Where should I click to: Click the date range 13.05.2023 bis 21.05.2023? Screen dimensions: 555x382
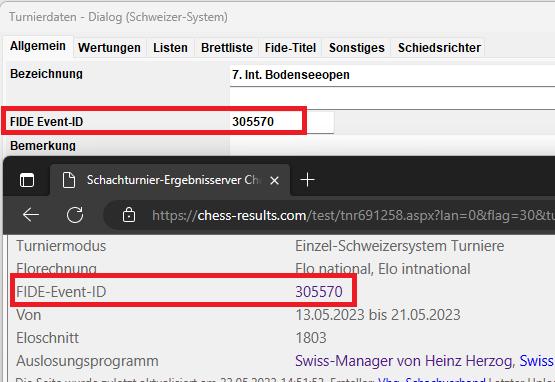[x=378, y=315]
